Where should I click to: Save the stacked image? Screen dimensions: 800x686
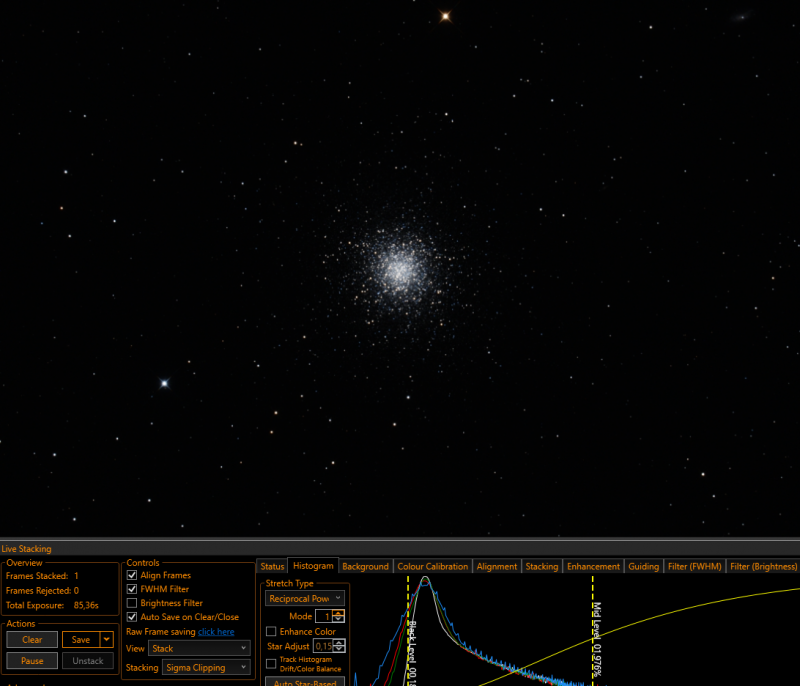[81, 640]
